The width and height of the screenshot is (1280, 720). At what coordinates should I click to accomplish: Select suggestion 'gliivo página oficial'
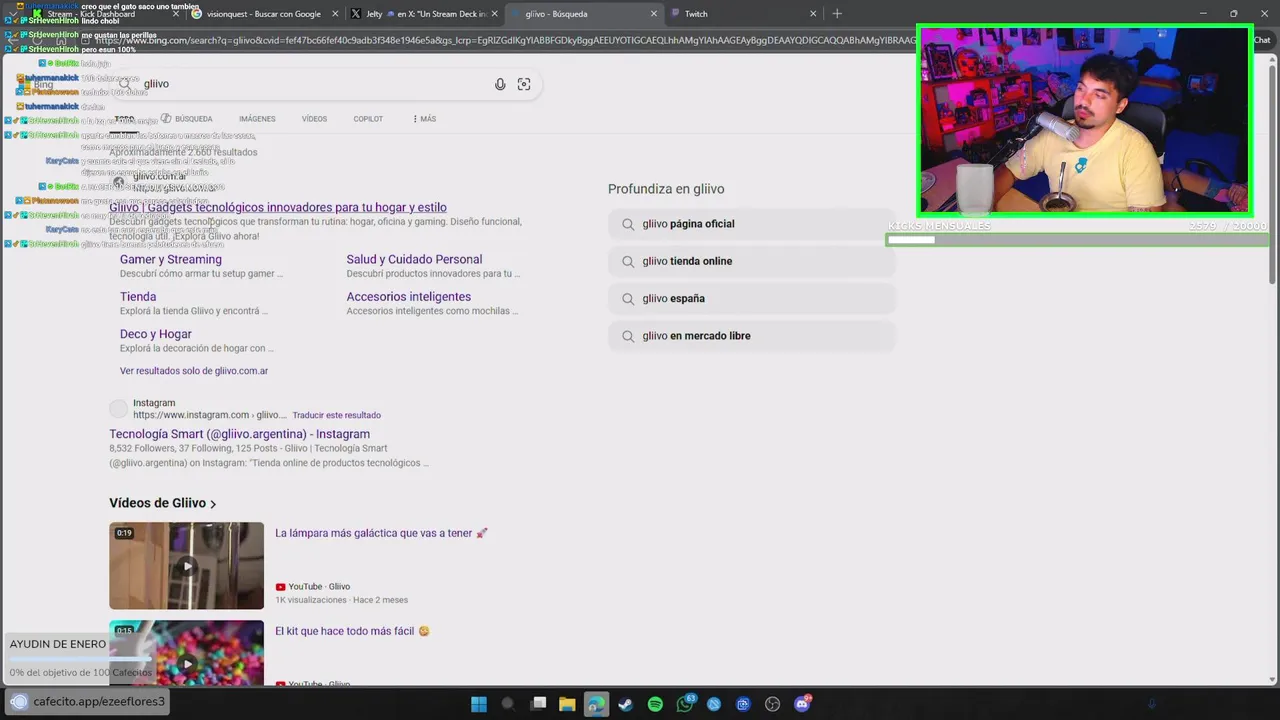point(751,224)
